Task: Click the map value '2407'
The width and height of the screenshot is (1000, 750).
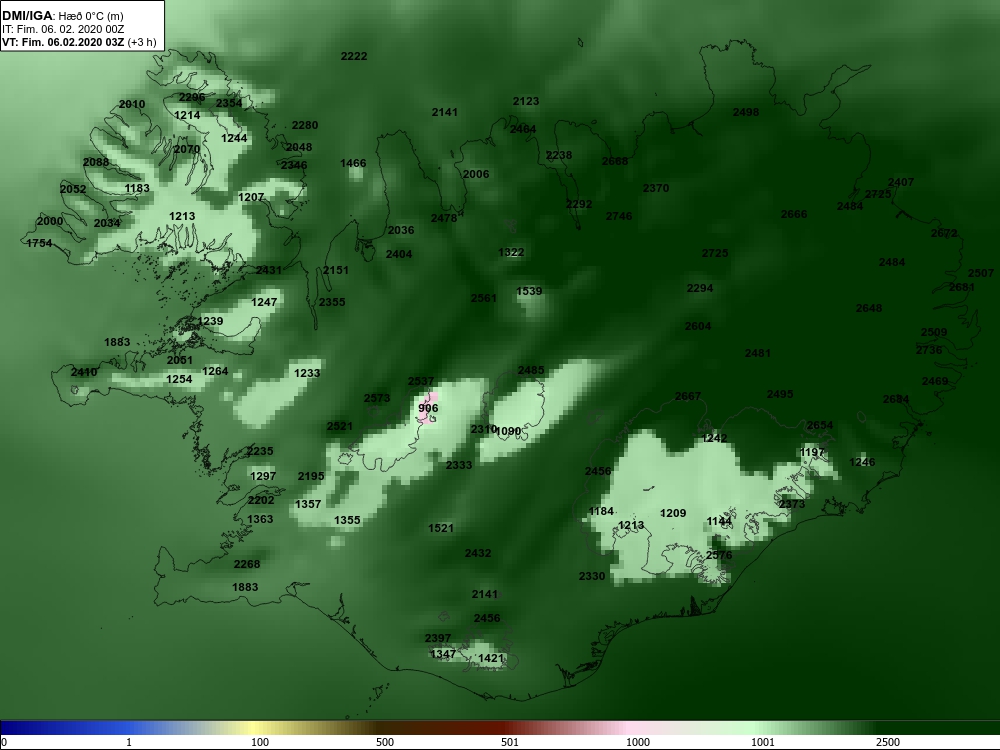Action: (x=901, y=182)
